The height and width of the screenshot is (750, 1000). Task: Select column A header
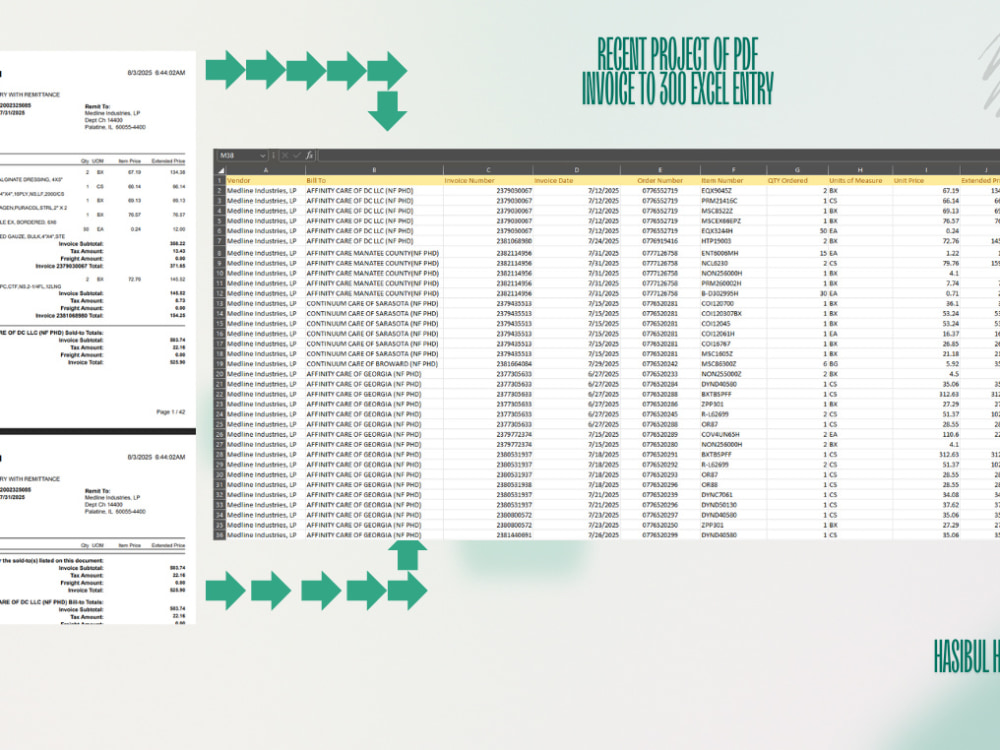pos(265,170)
